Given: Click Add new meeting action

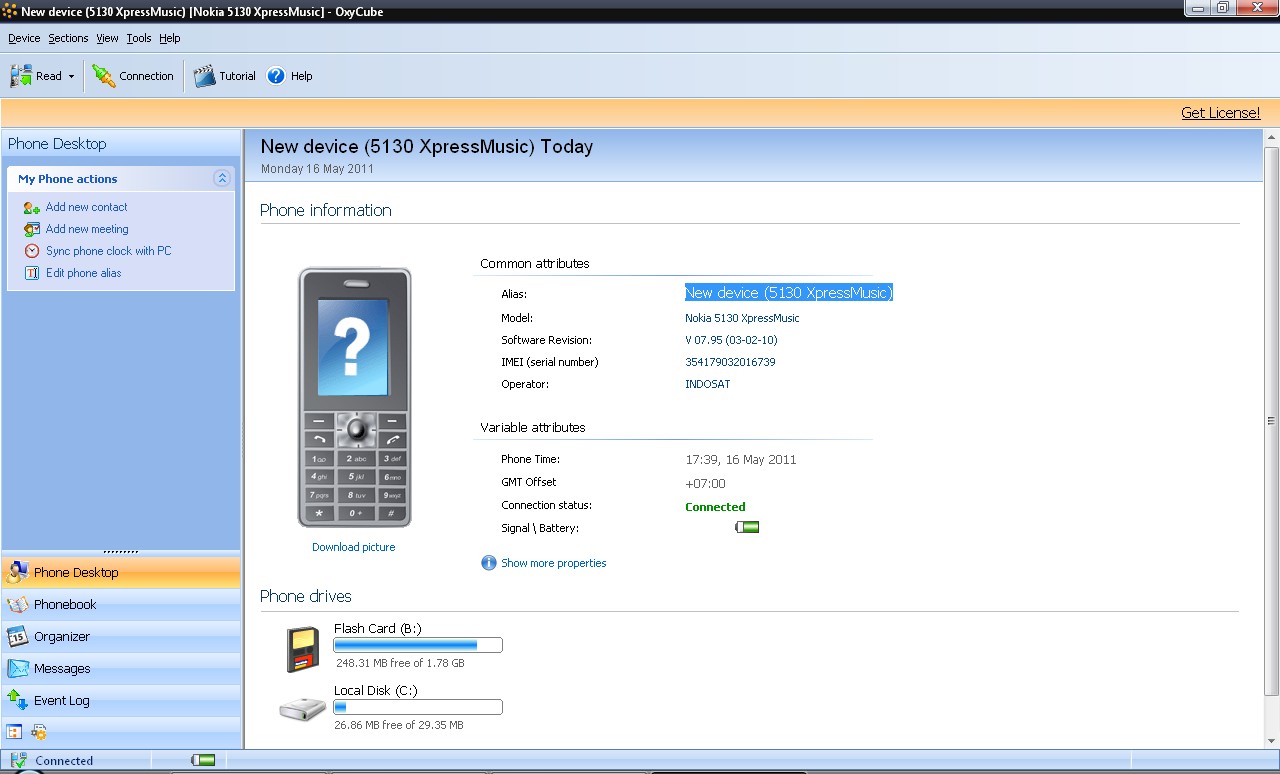Looking at the screenshot, I should [87, 229].
